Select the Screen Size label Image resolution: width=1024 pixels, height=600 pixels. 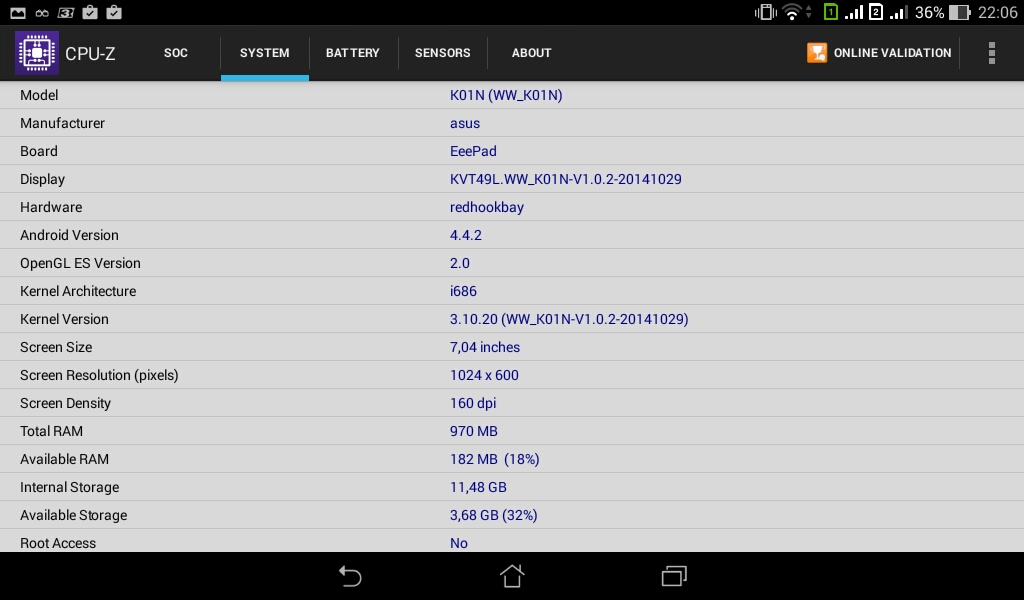point(56,348)
